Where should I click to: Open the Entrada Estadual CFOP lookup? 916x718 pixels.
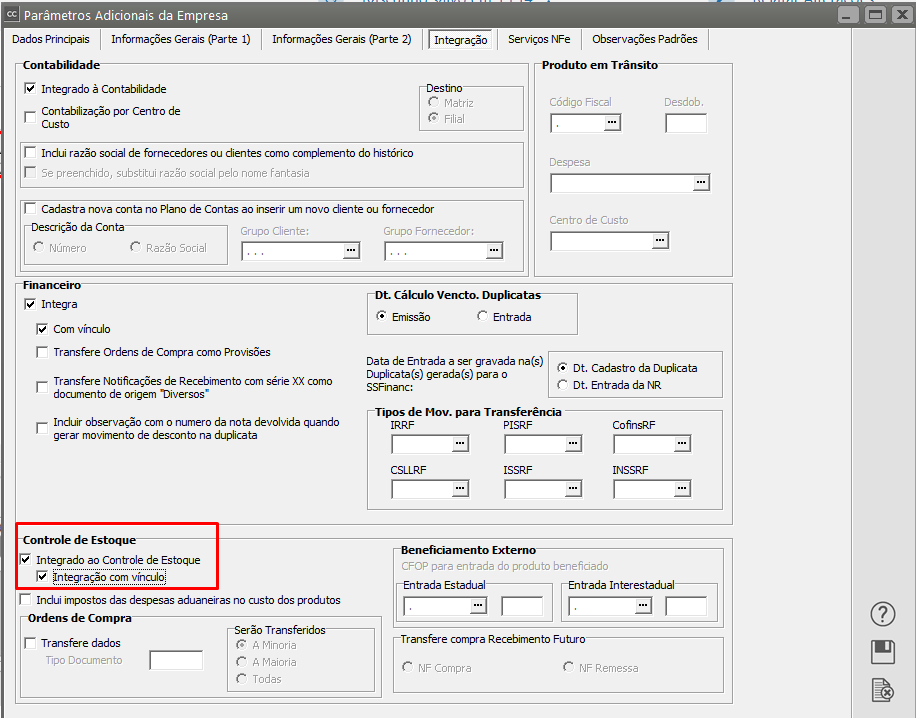click(478, 606)
